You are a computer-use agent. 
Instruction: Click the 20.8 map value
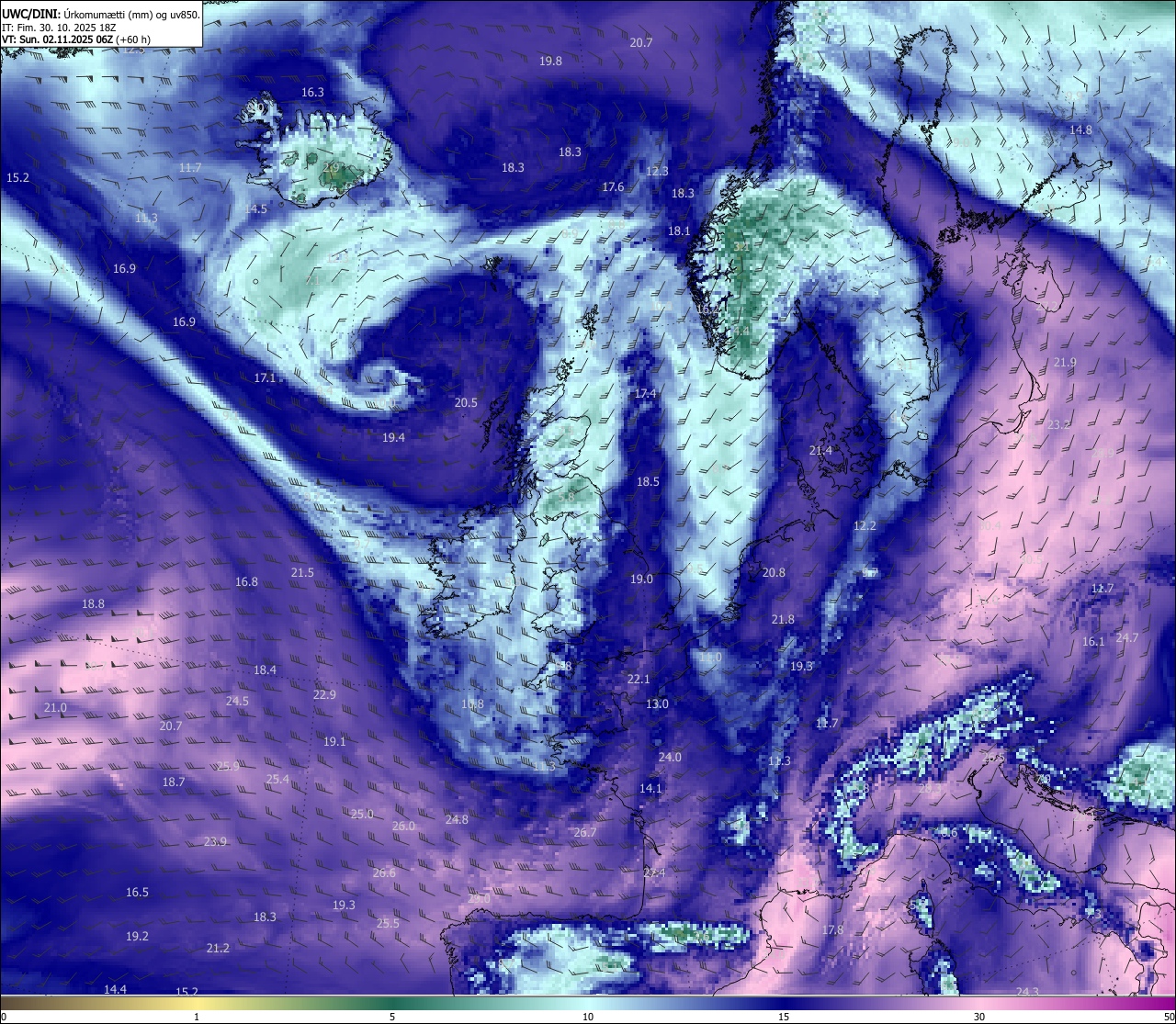[774, 572]
